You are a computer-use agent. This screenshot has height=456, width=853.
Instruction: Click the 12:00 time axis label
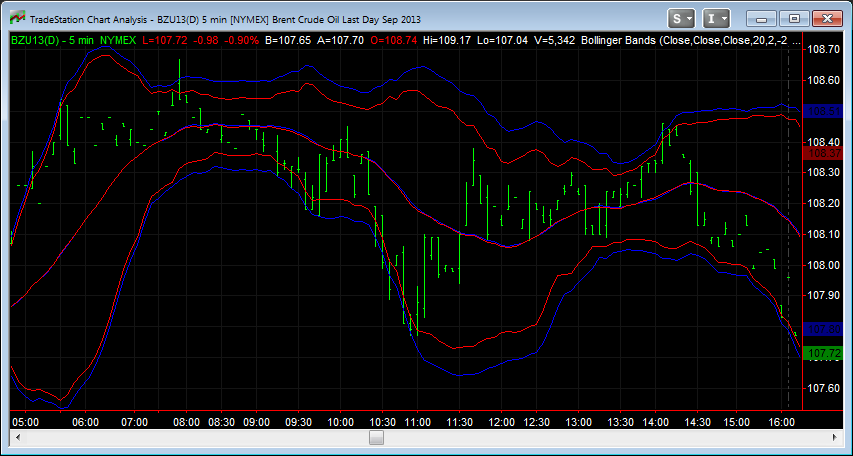coord(502,422)
